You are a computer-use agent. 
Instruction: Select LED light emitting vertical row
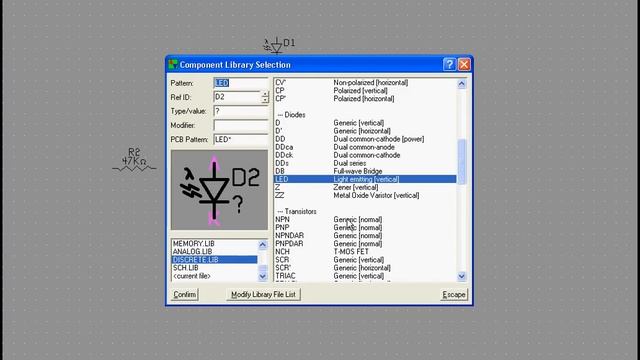pos(365,179)
